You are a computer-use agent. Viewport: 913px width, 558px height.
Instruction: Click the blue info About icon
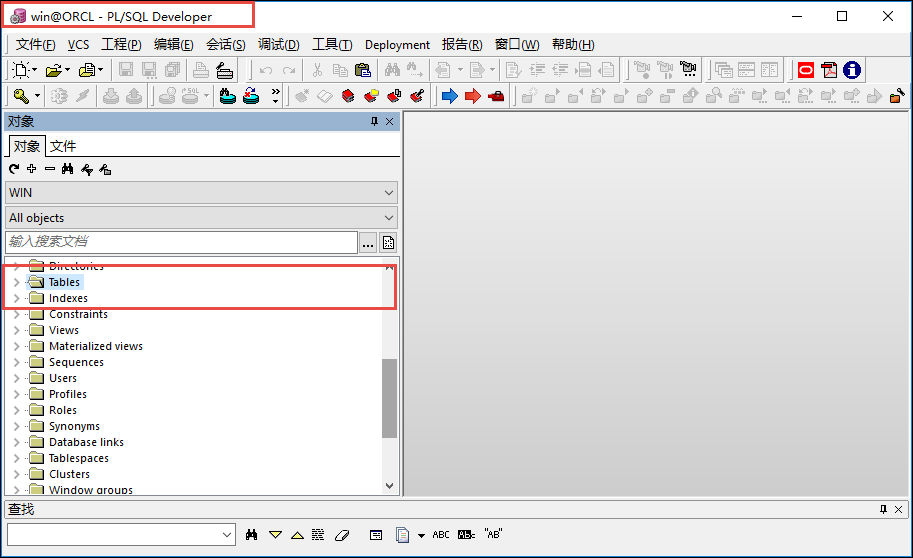[x=852, y=70]
